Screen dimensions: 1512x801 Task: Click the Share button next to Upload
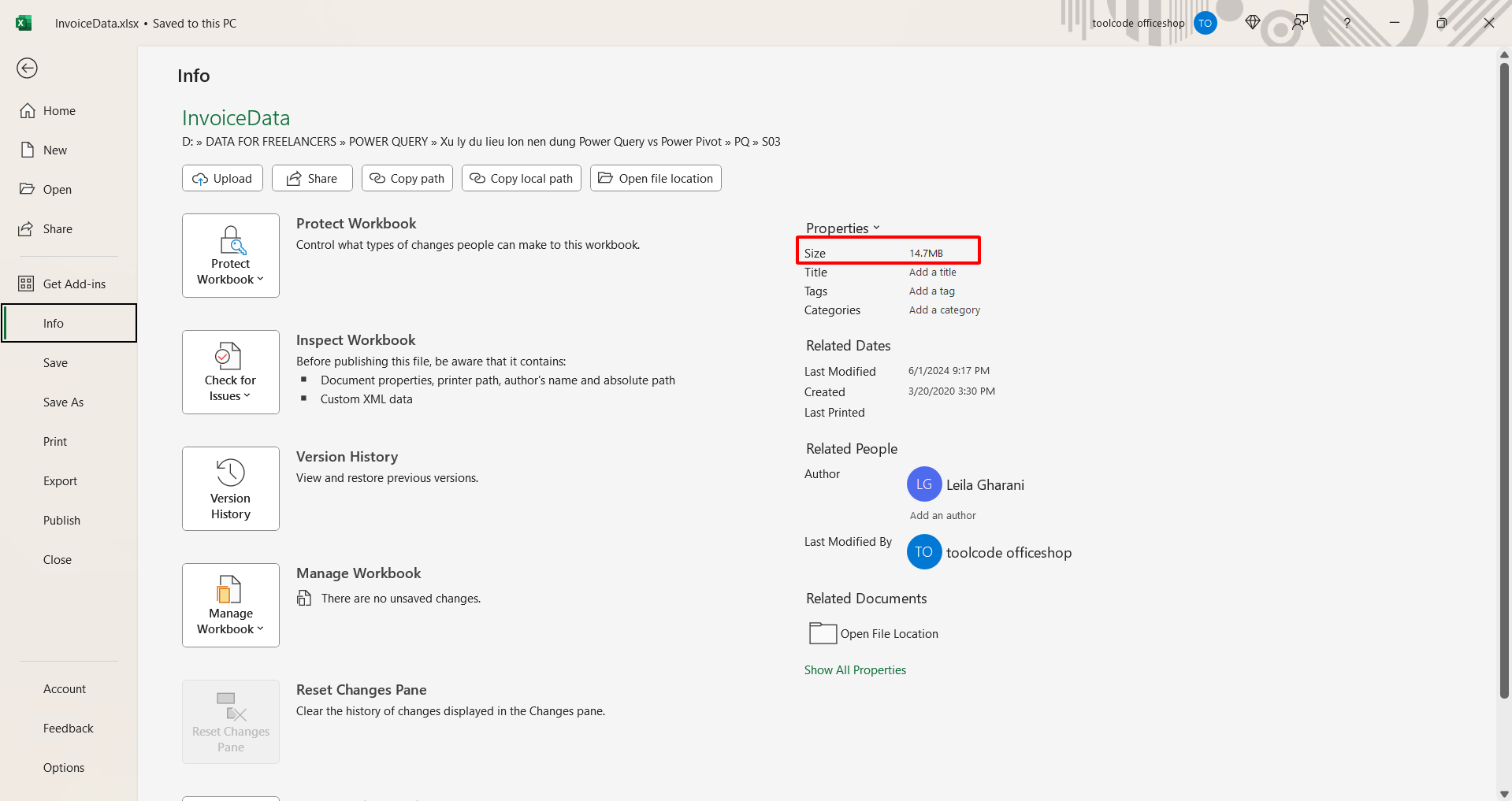click(x=312, y=178)
